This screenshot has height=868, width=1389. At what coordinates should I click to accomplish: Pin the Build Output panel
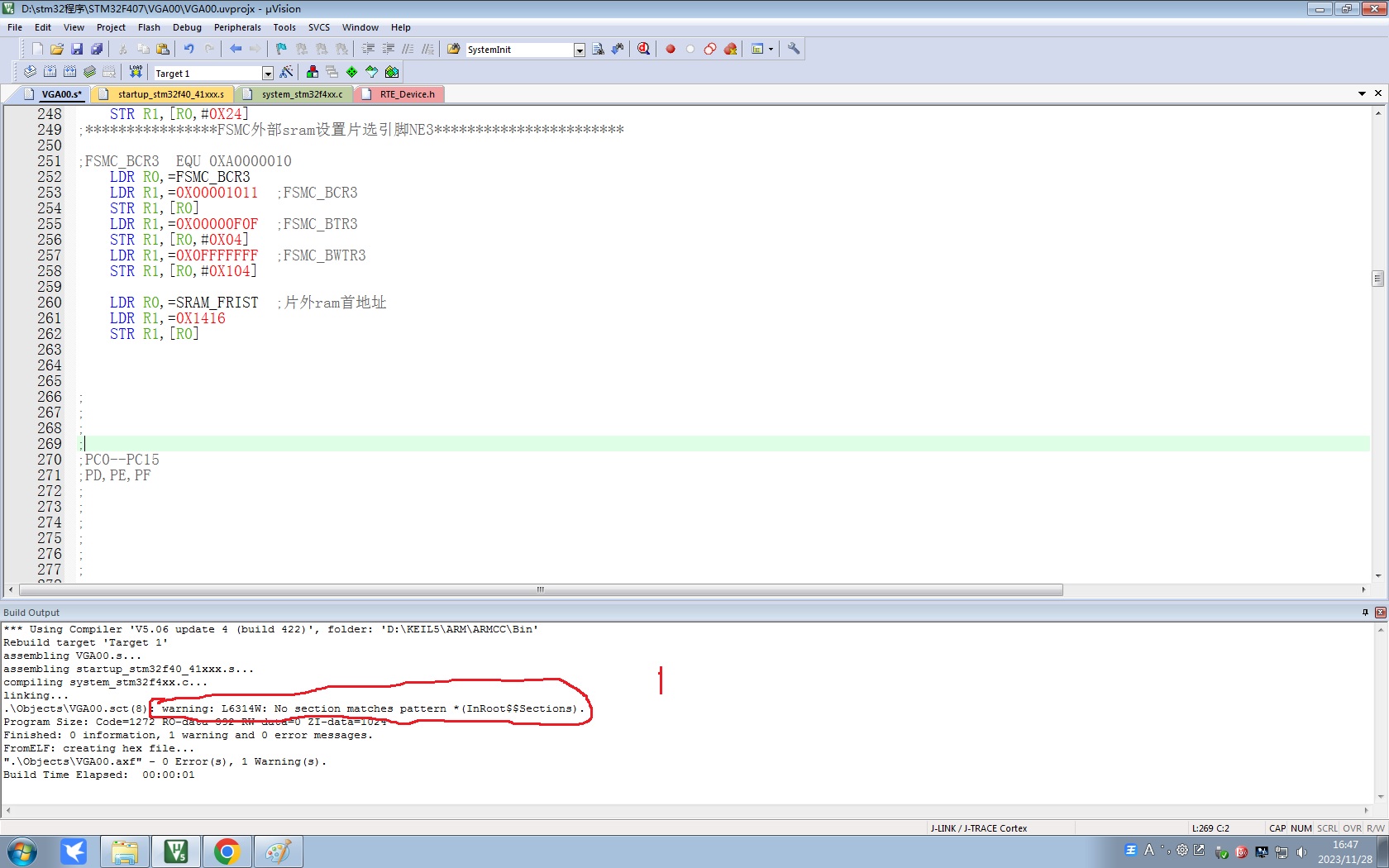1365,613
